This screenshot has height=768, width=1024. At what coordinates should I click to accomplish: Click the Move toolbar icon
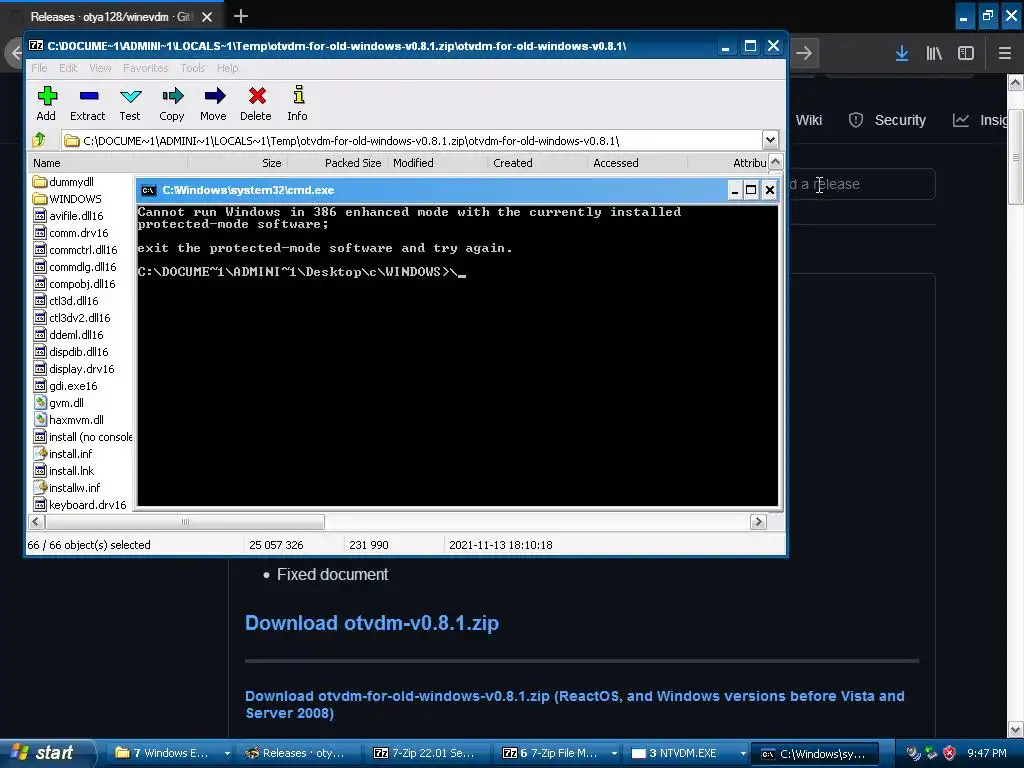coord(214,103)
